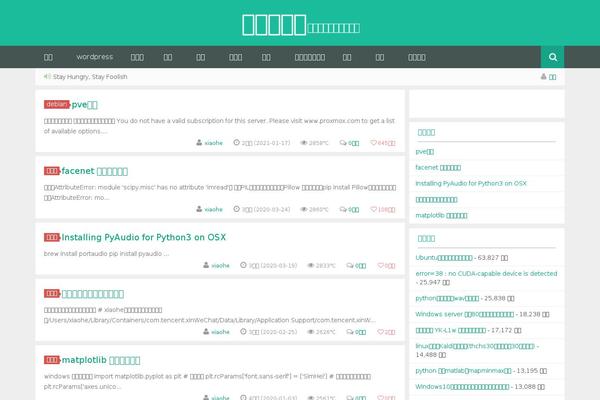Open python matlab mapminmax hot post link
The image size is (600, 400).
(463, 371)
